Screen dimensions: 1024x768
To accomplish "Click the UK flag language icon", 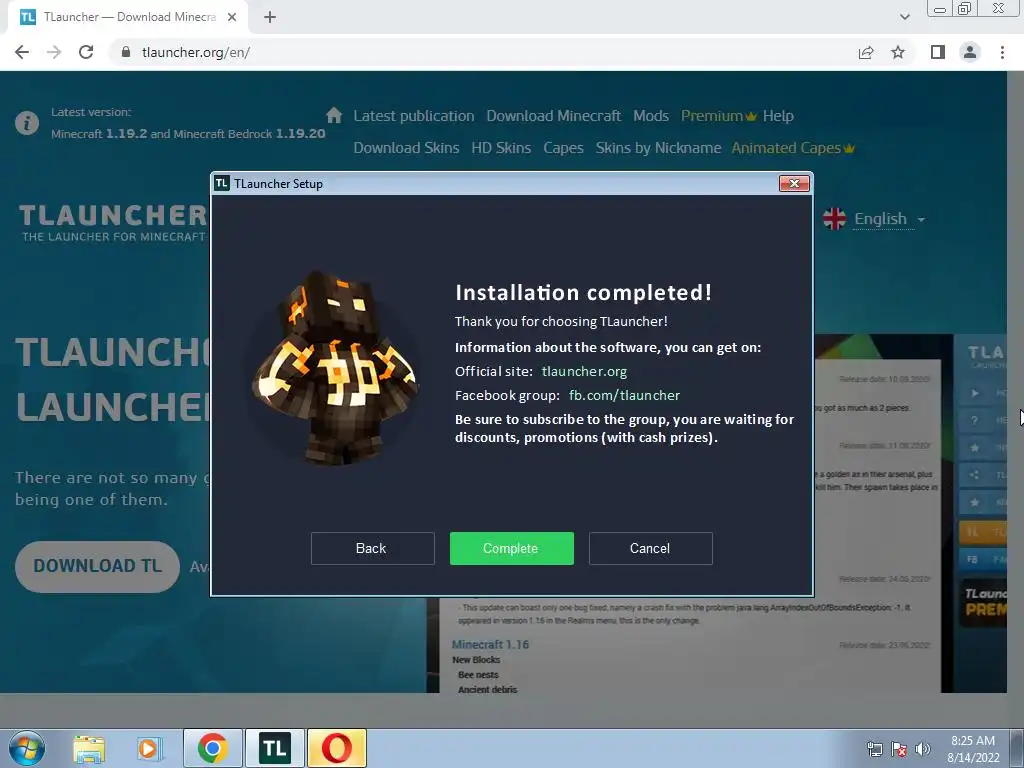I will [x=834, y=219].
